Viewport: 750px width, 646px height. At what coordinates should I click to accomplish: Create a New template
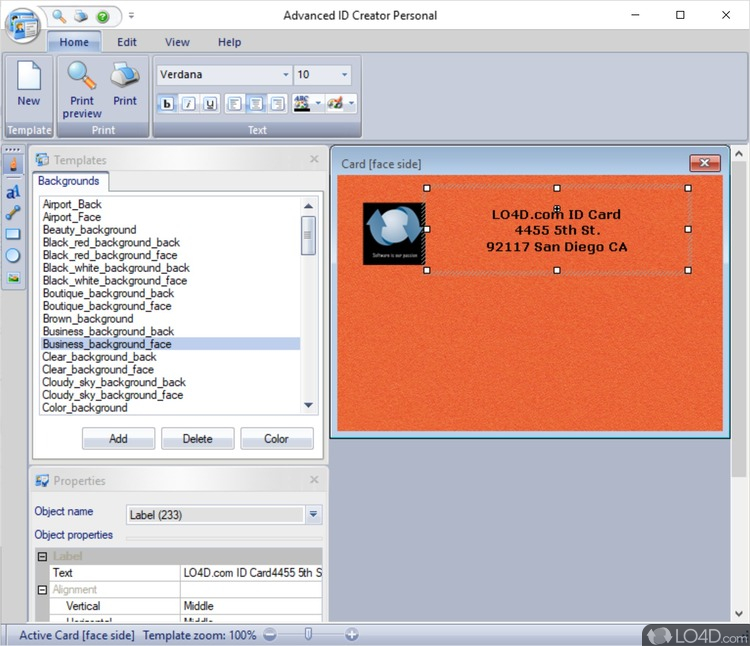tap(29, 84)
